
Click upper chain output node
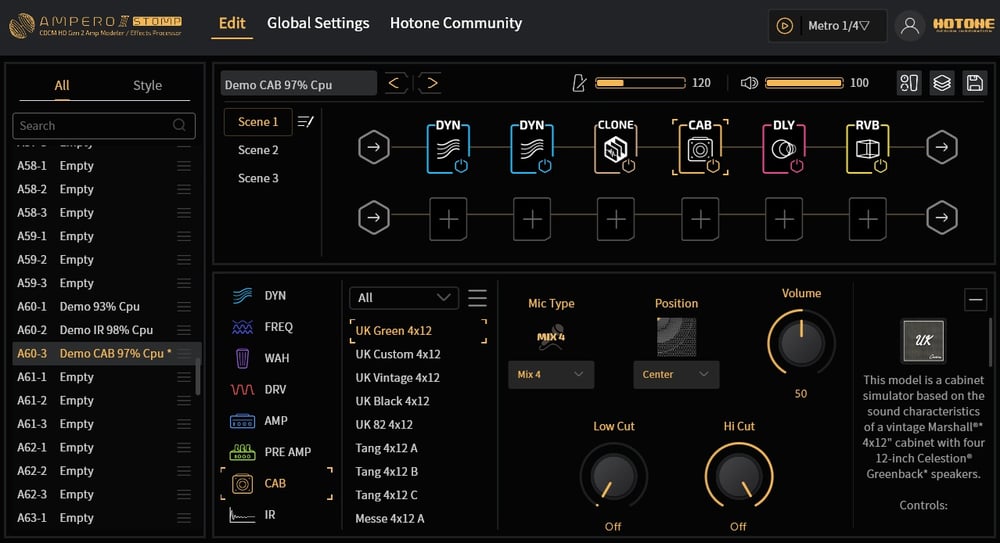(x=941, y=147)
